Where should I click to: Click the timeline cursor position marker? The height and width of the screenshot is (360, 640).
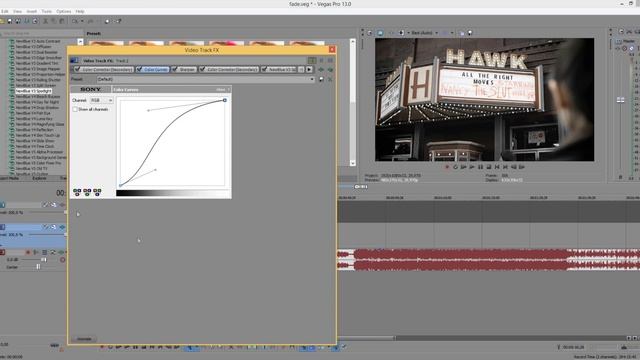pyautogui.click(x=361, y=187)
